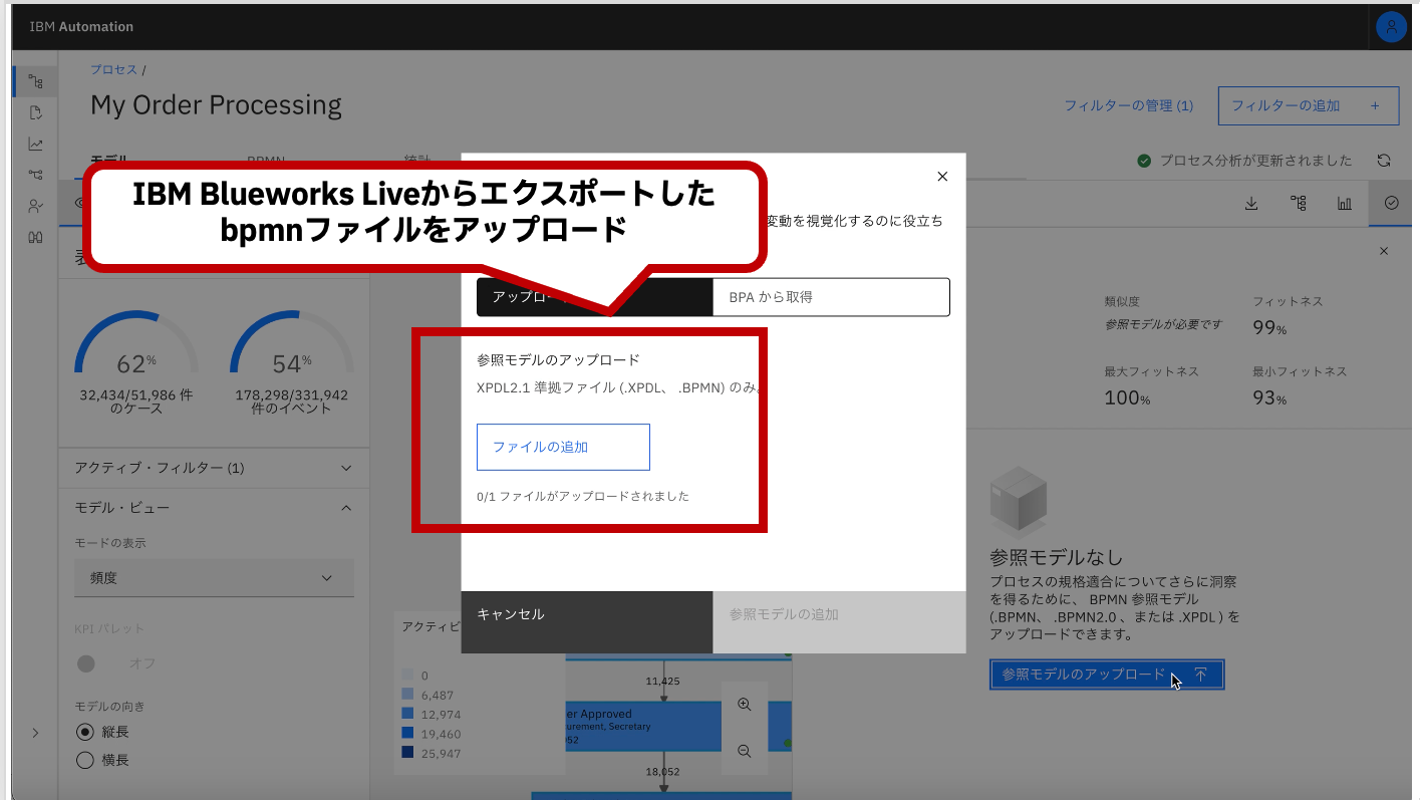Viewport: 1420px width, 800px height.
Task: Select the document validation icon in the sidebar
Action: point(35,113)
